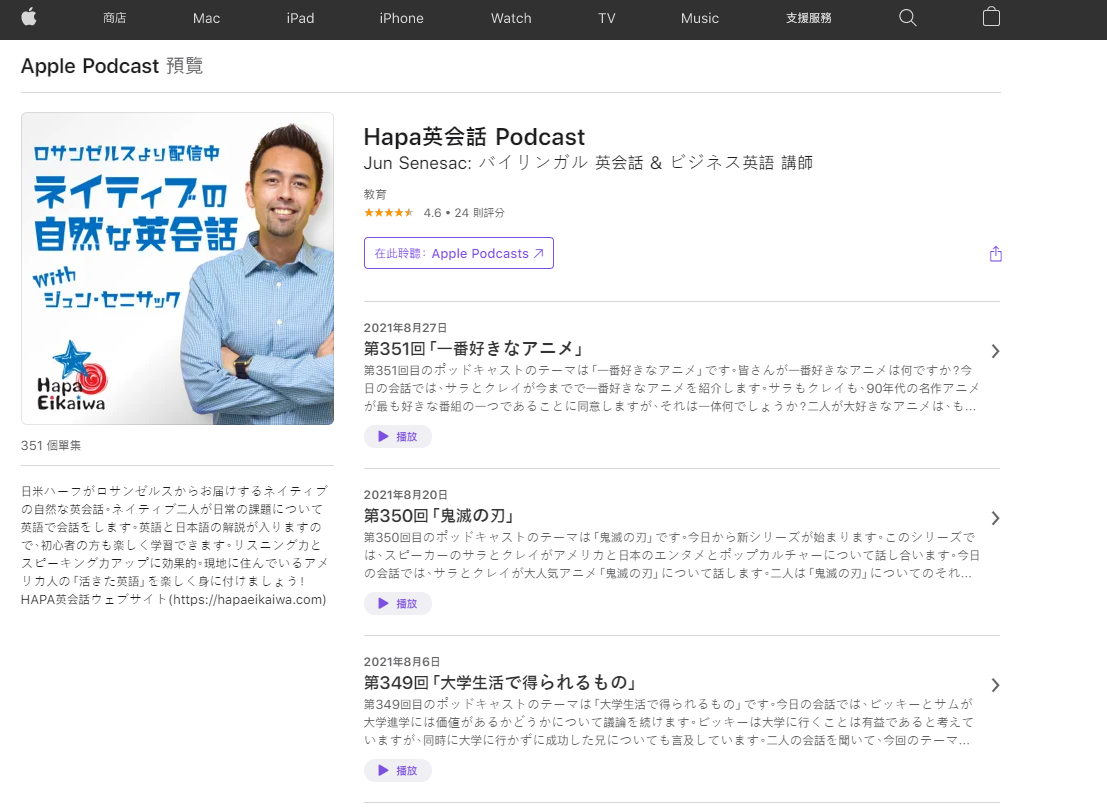
Task: Go to the Mac menu item
Action: [206, 18]
